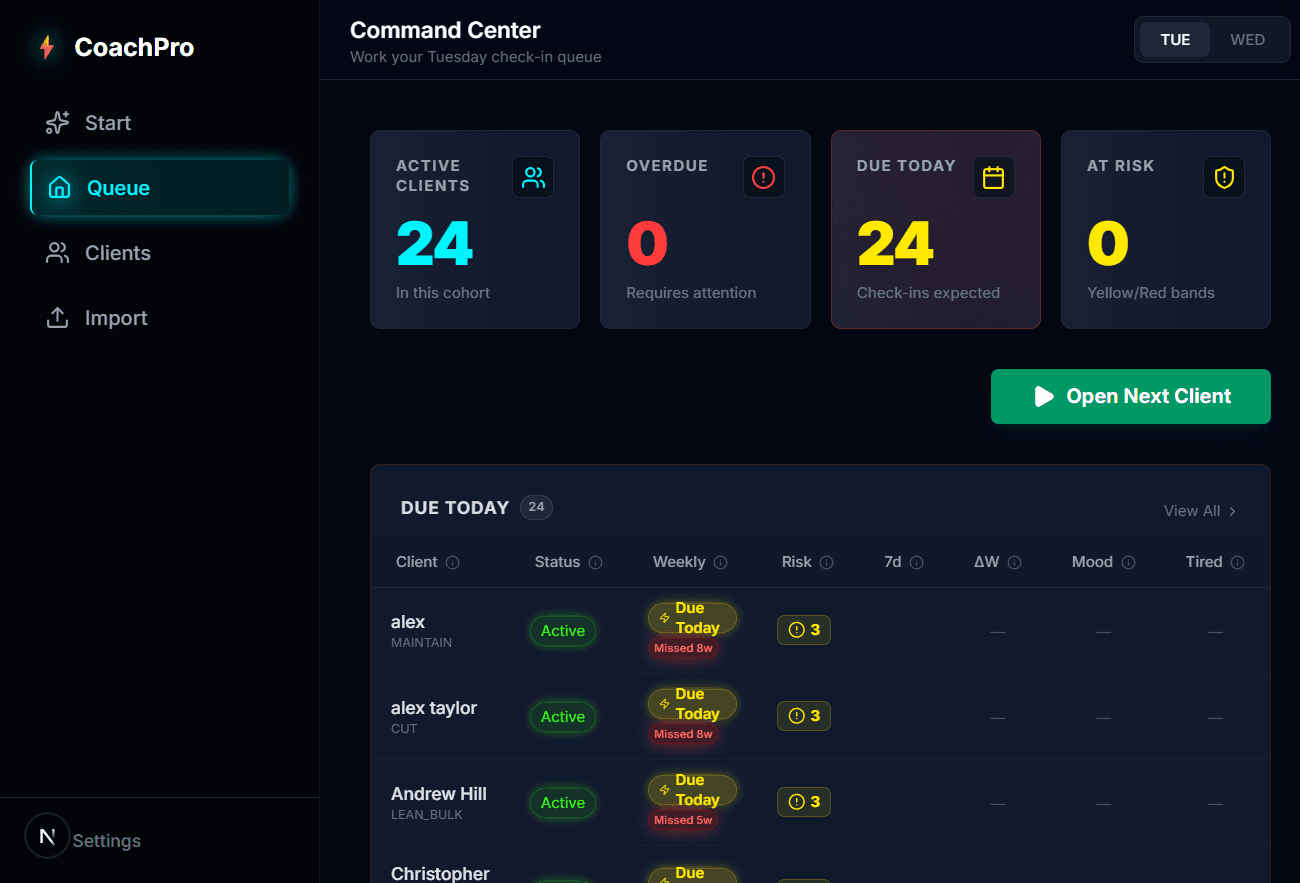Select the Due Today stat card
Image resolution: width=1300 pixels, height=883 pixels.
coord(936,229)
